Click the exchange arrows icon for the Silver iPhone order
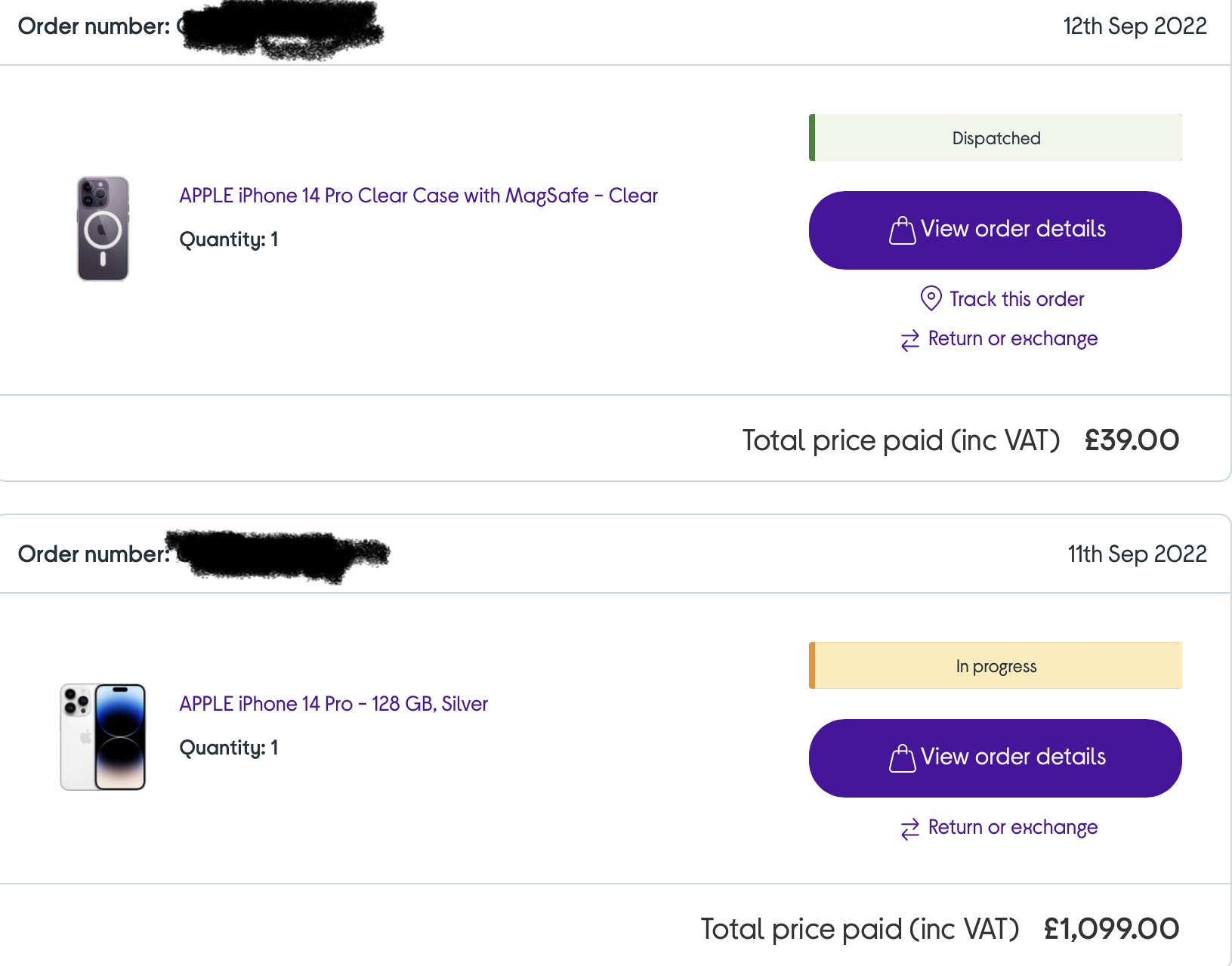This screenshot has width=1232, height=966. click(x=910, y=829)
